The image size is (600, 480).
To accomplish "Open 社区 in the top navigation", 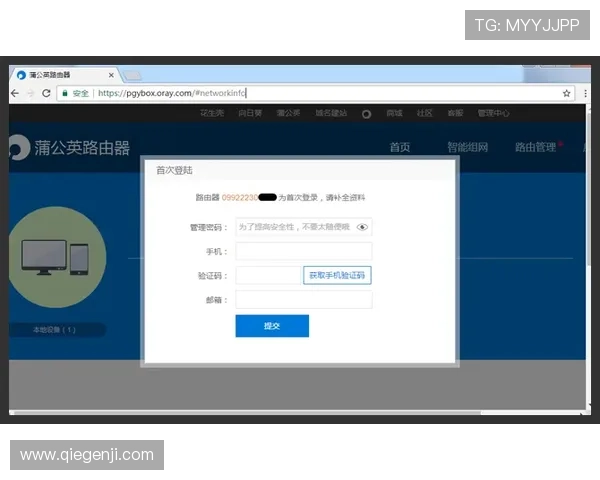I will pyautogui.click(x=424, y=113).
